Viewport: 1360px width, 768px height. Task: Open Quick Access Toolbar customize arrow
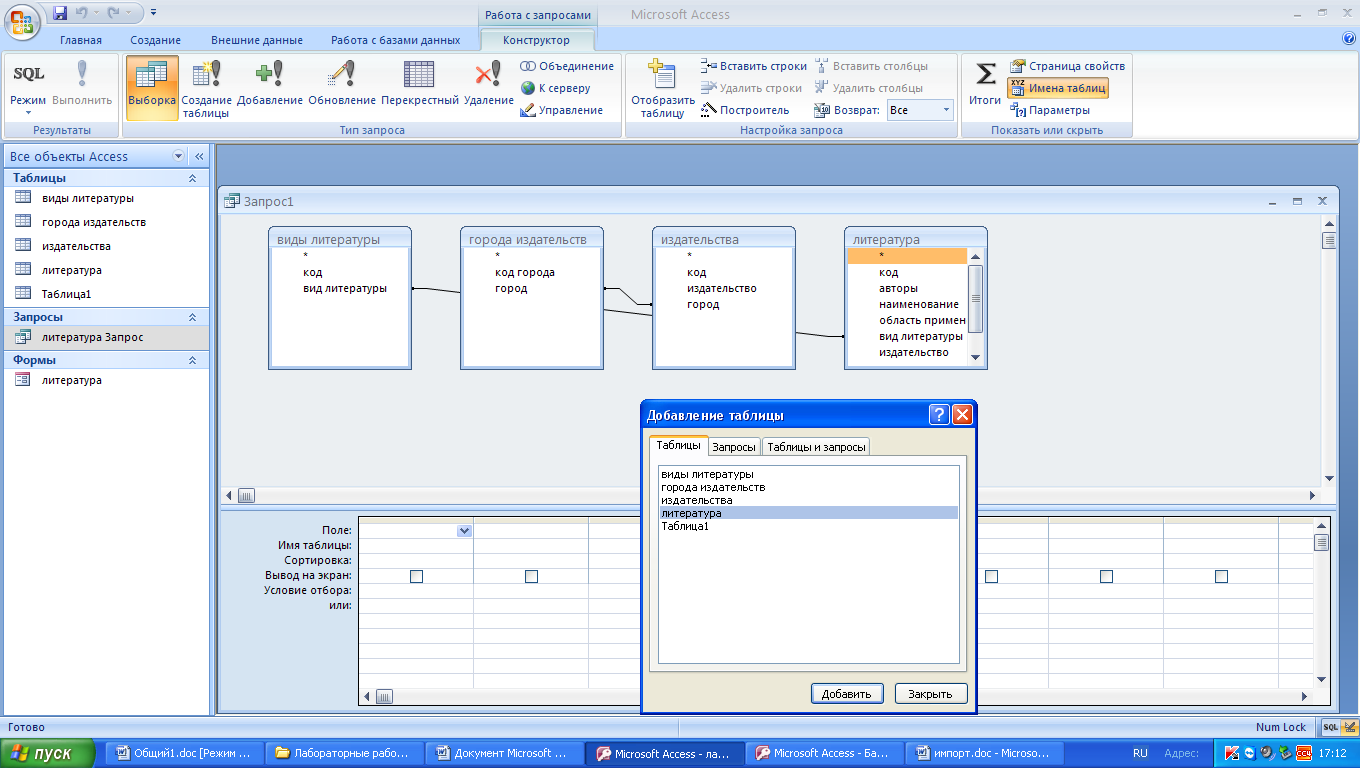click(x=154, y=13)
